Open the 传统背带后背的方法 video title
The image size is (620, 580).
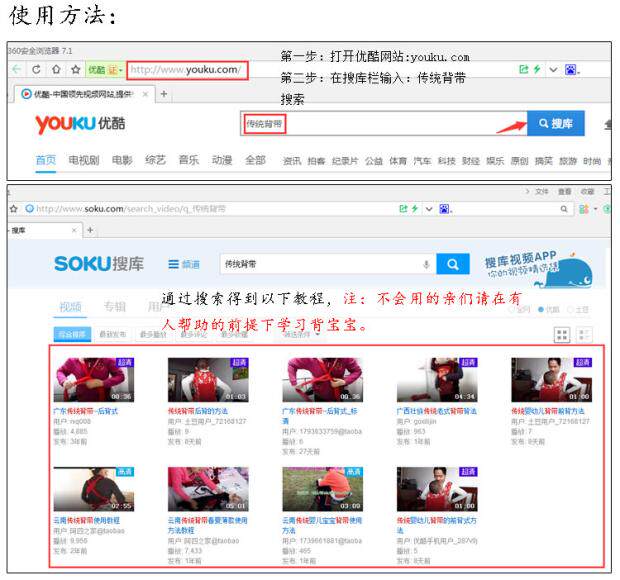198,411
